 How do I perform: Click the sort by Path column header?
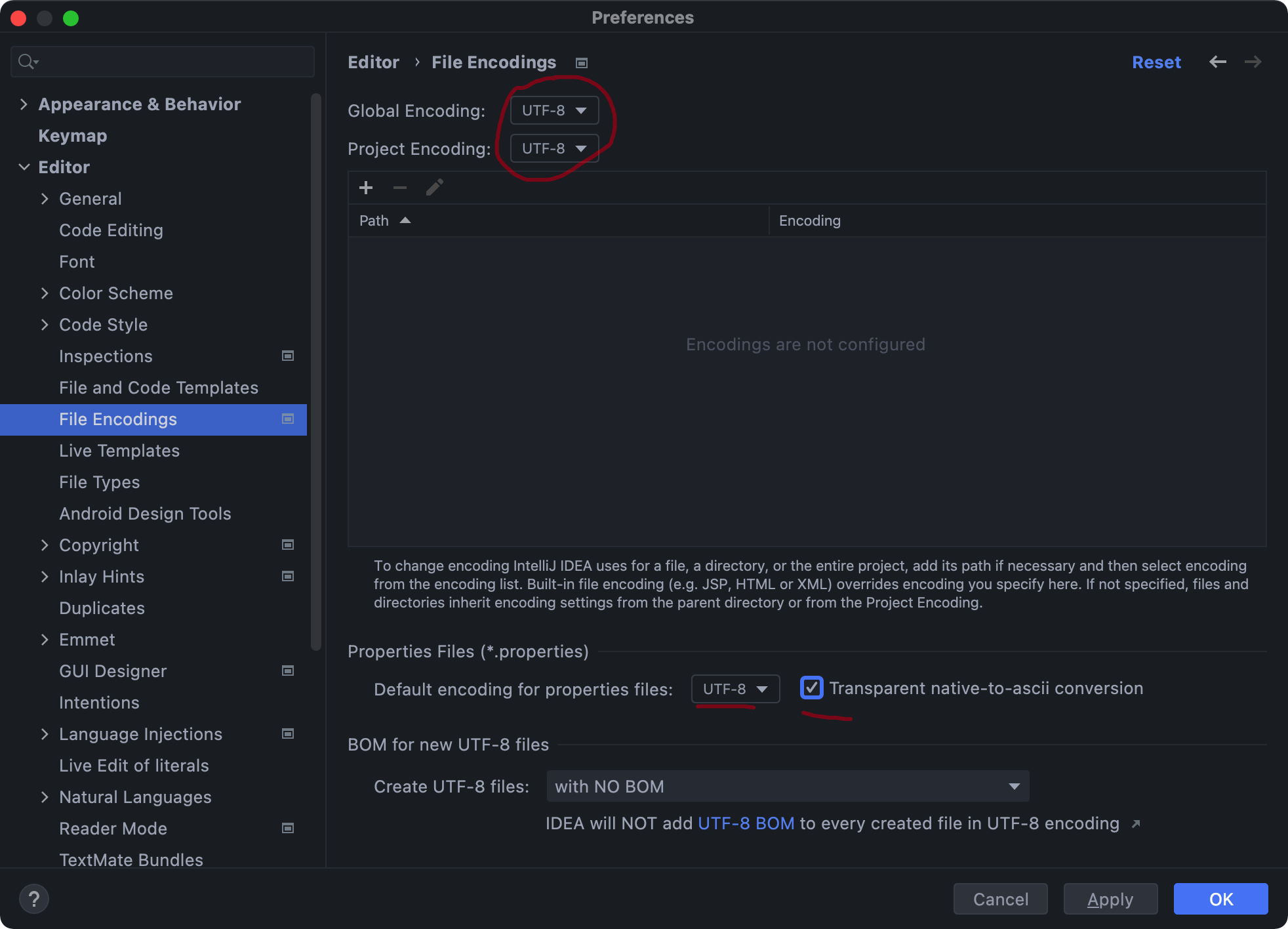(x=383, y=221)
